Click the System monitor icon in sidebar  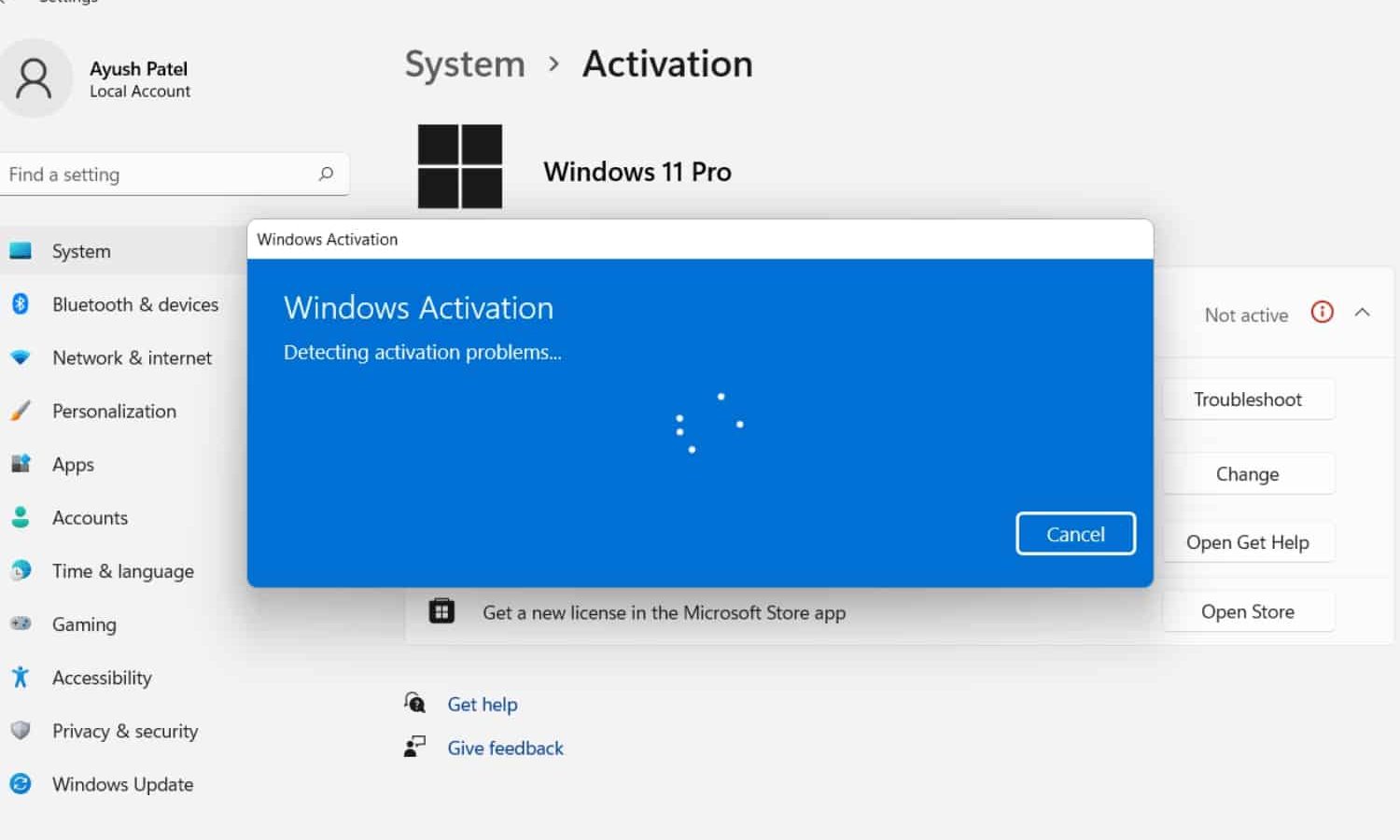click(21, 250)
